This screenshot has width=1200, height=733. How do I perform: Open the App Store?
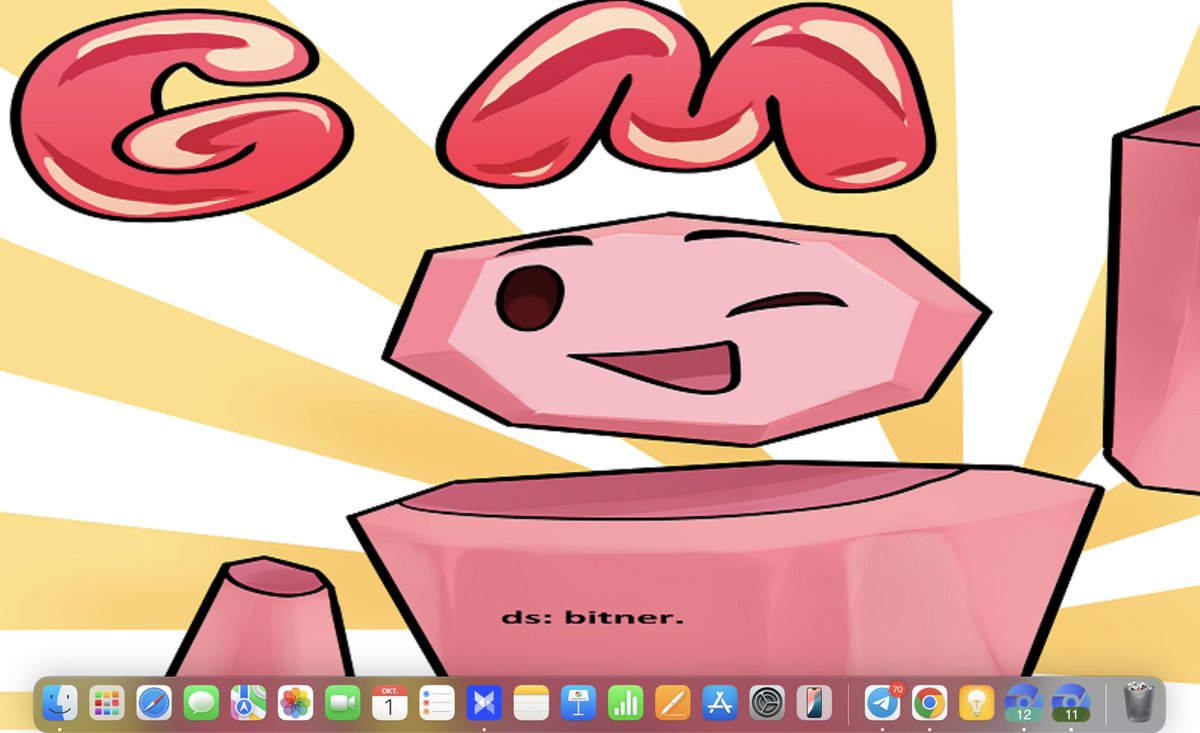[x=720, y=703]
